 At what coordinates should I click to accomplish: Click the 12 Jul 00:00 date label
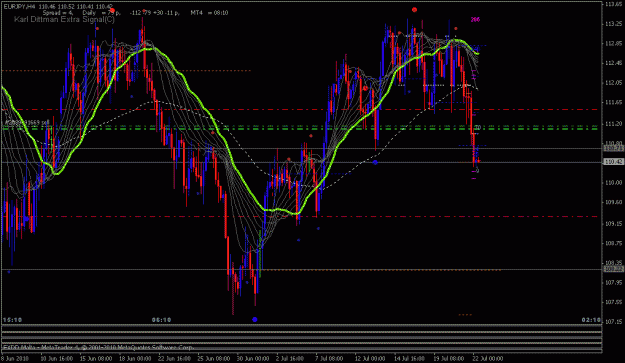tap(370, 359)
